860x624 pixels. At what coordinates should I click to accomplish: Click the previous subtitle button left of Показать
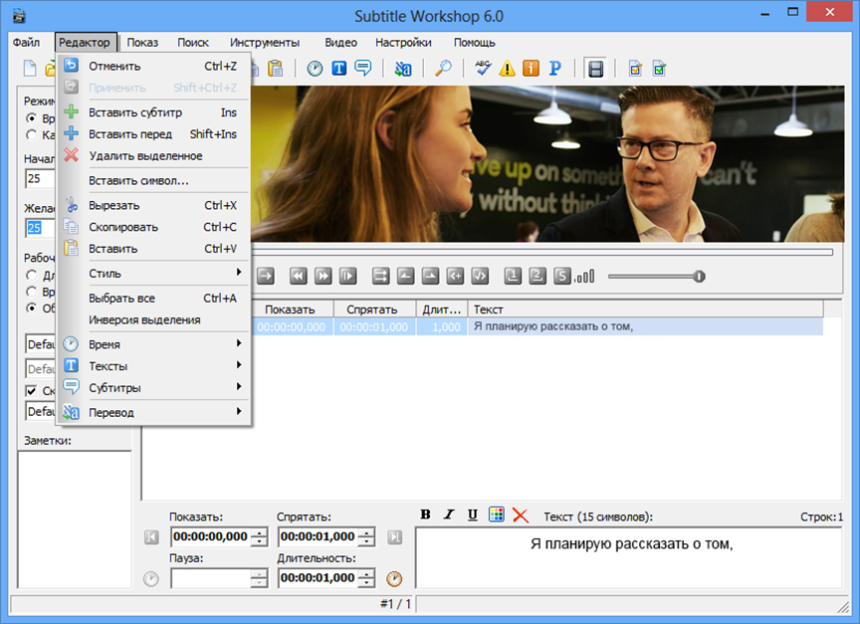151,537
